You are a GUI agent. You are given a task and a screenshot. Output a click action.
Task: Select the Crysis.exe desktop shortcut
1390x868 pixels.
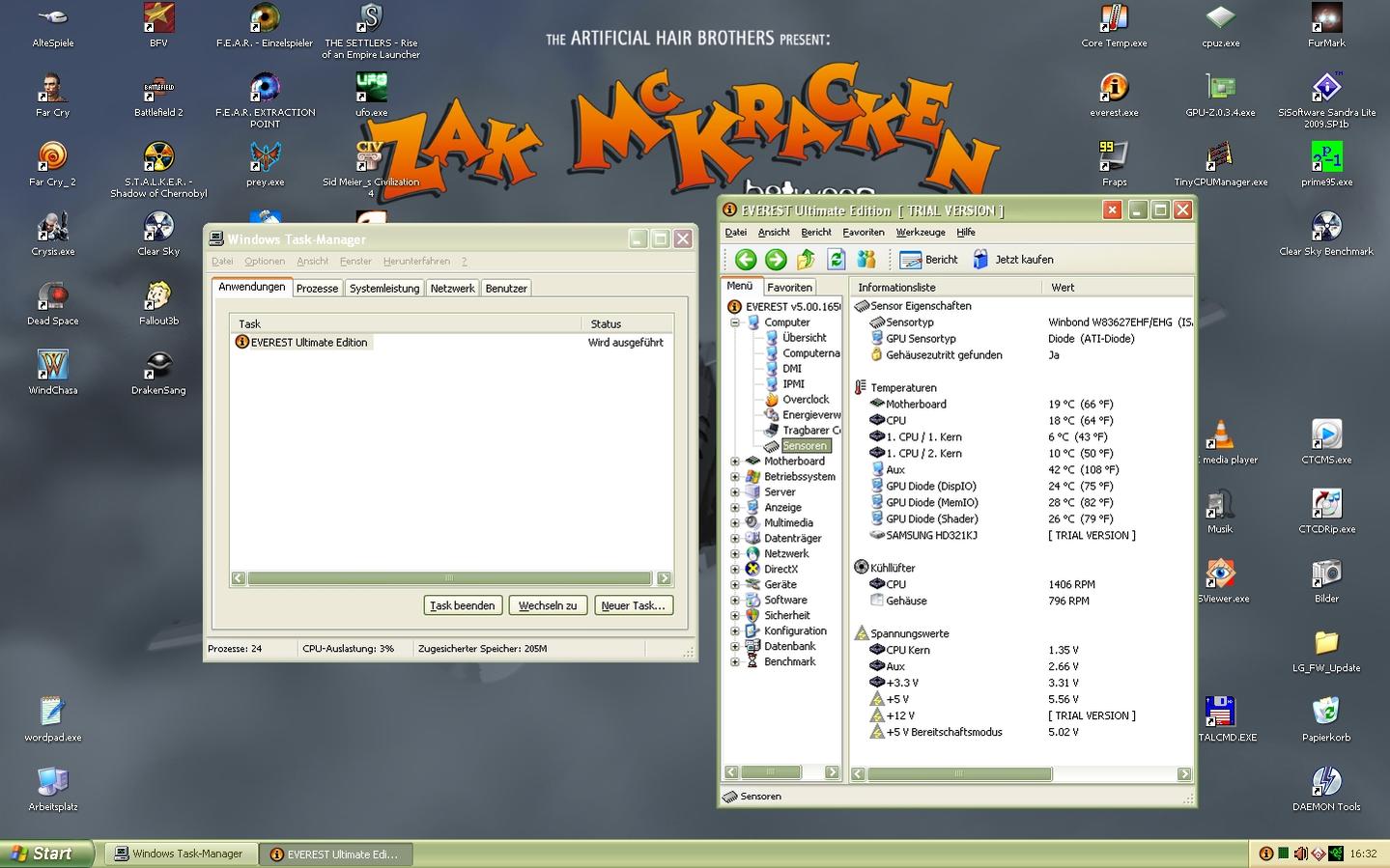(x=52, y=235)
